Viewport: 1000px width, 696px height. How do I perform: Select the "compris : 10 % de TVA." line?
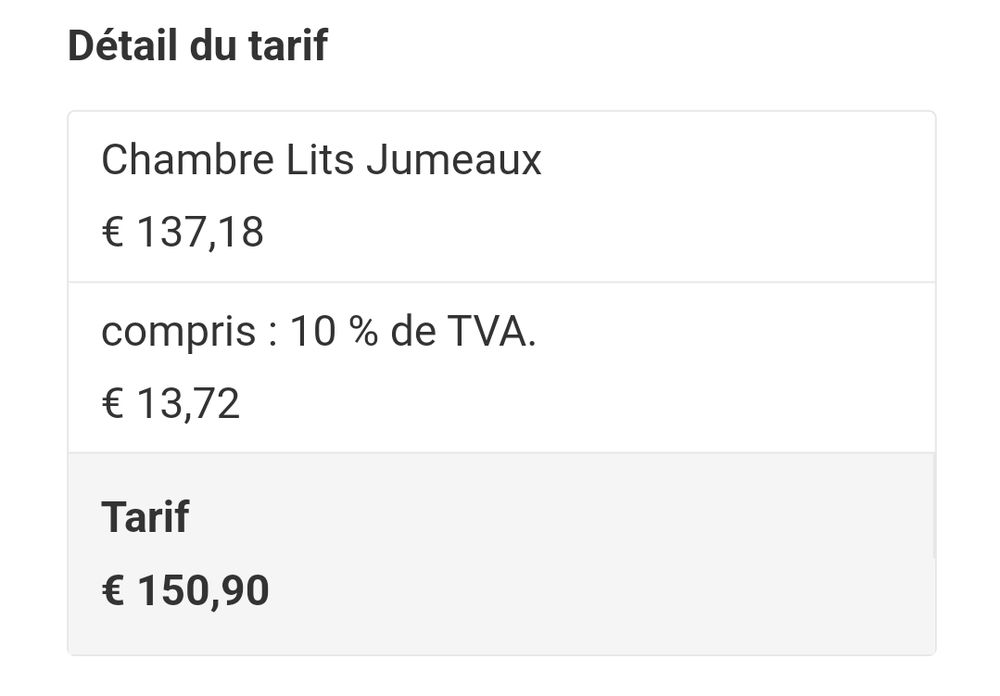(x=318, y=332)
